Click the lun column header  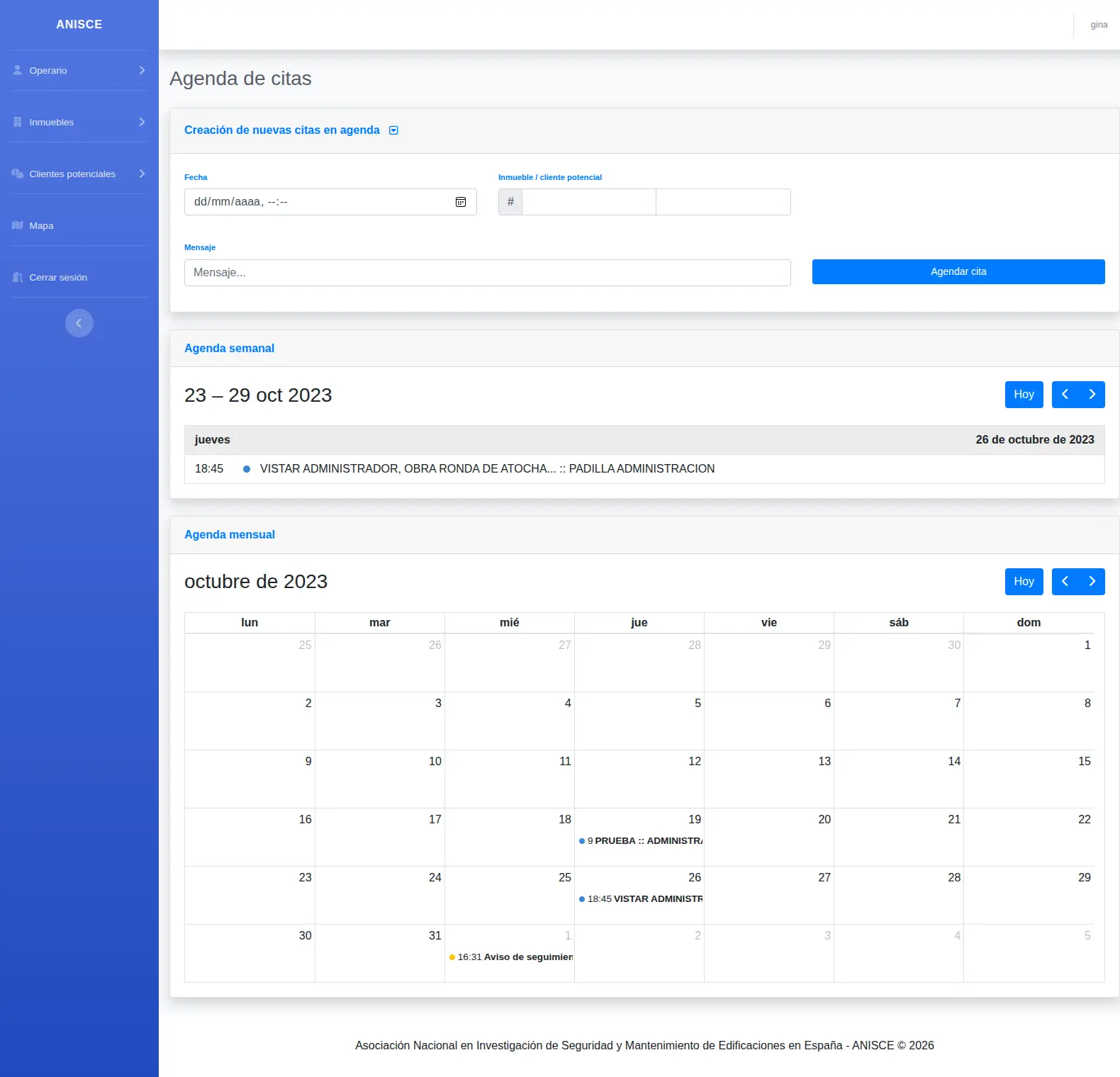[250, 622]
